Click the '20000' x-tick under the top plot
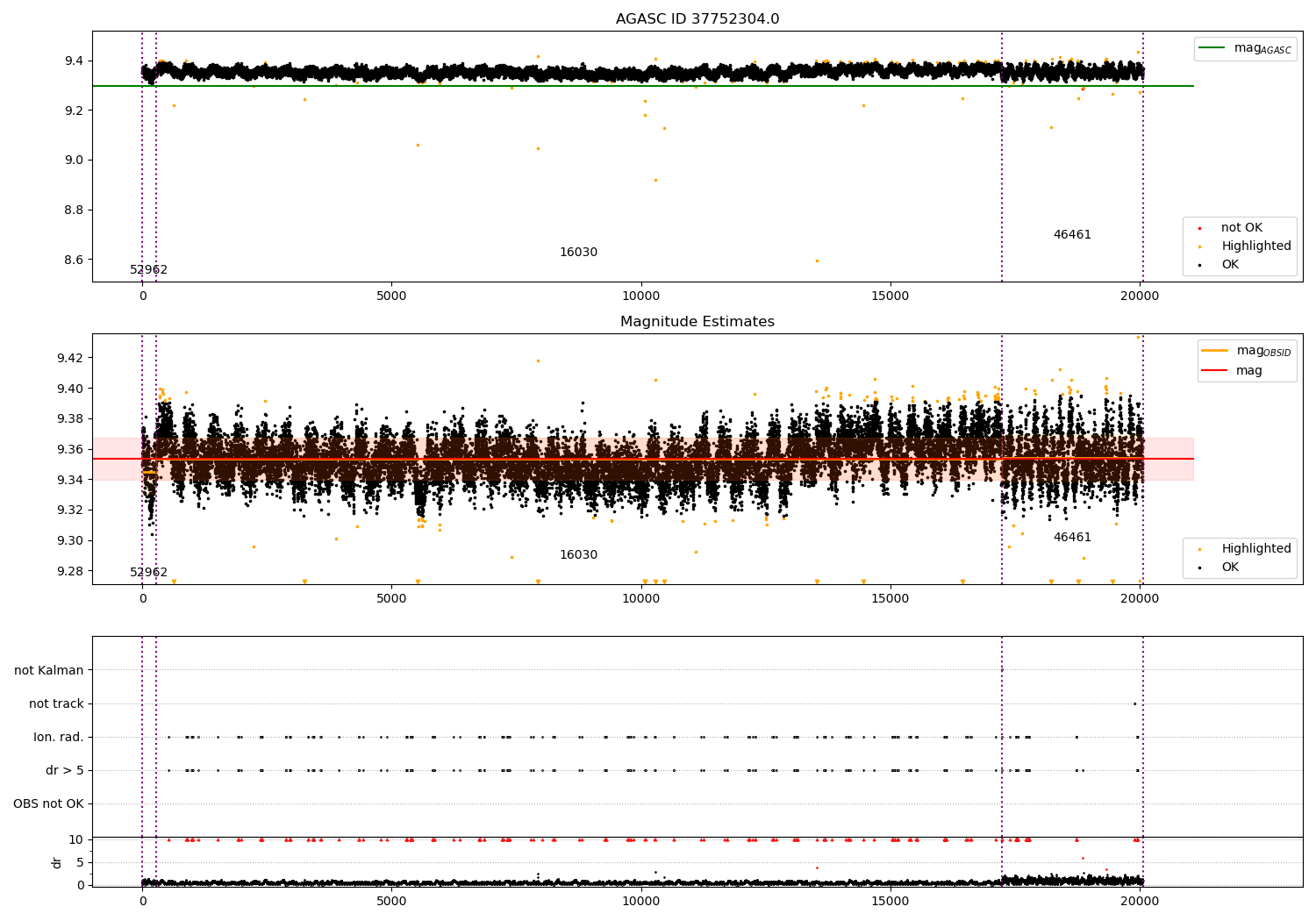The width and height of the screenshot is (1316, 921). [1140, 296]
